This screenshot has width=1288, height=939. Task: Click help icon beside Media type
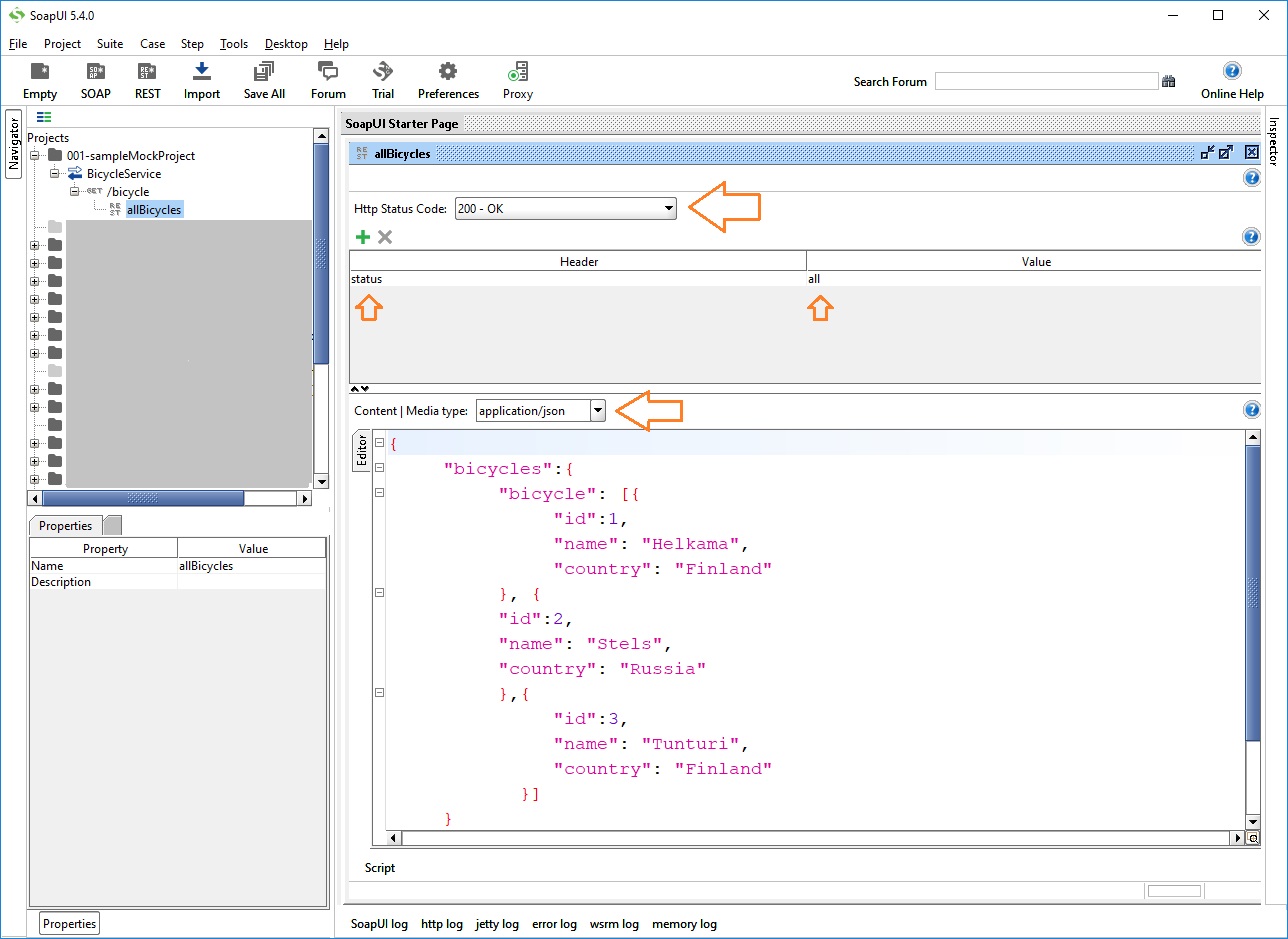point(1250,410)
